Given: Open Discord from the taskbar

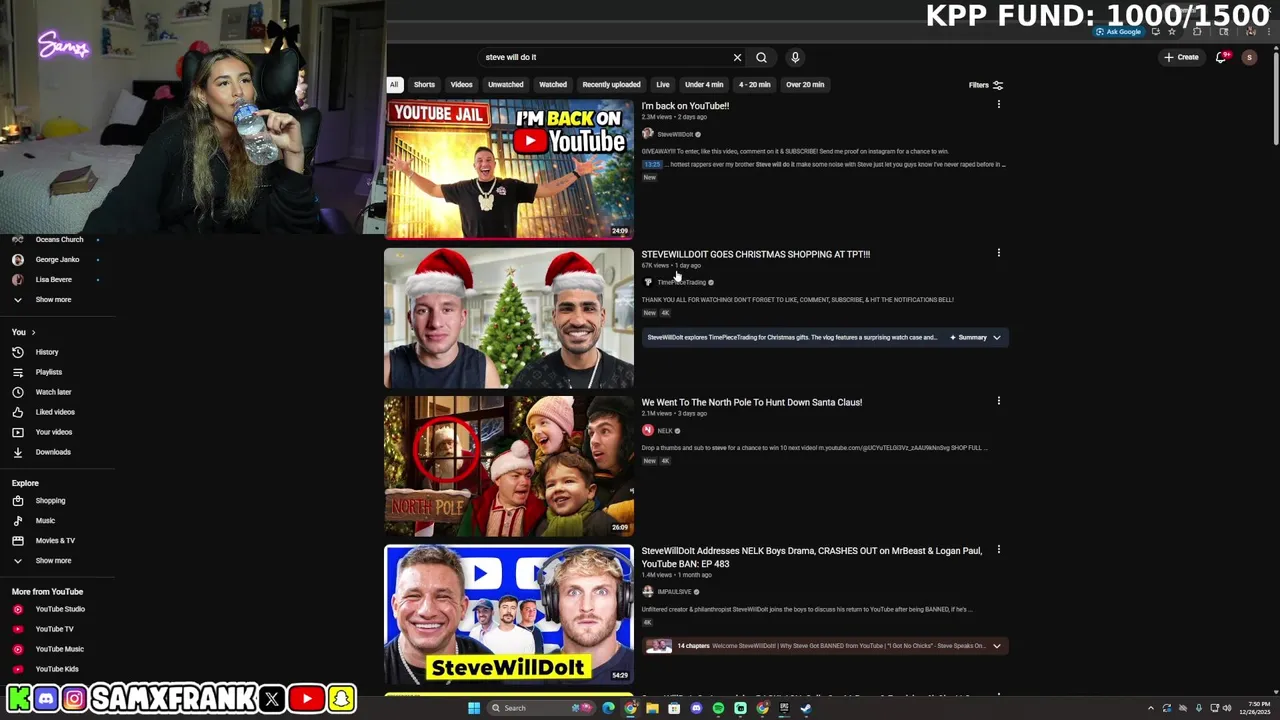Looking at the screenshot, I should 696,708.
